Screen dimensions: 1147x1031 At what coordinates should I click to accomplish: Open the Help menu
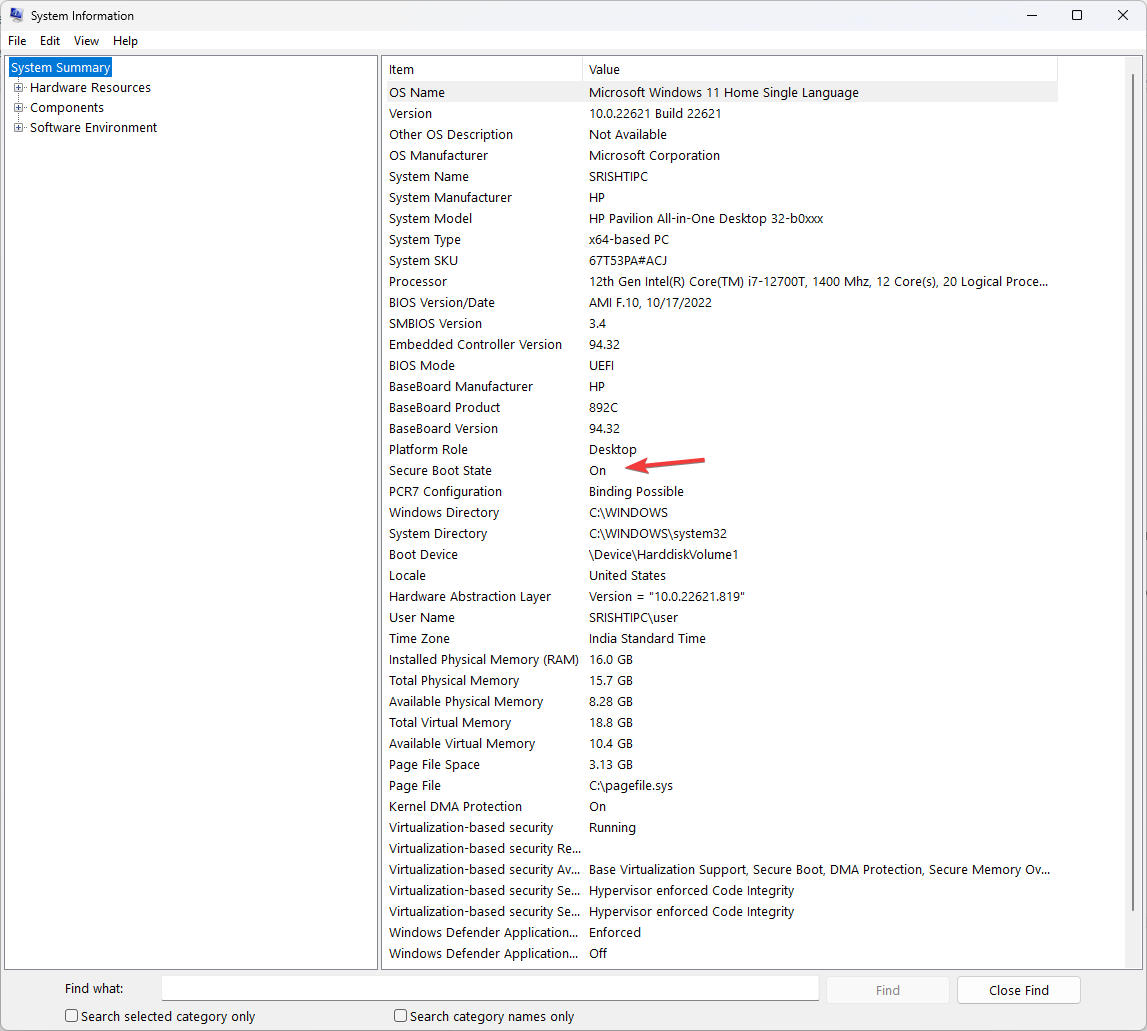(x=125, y=41)
